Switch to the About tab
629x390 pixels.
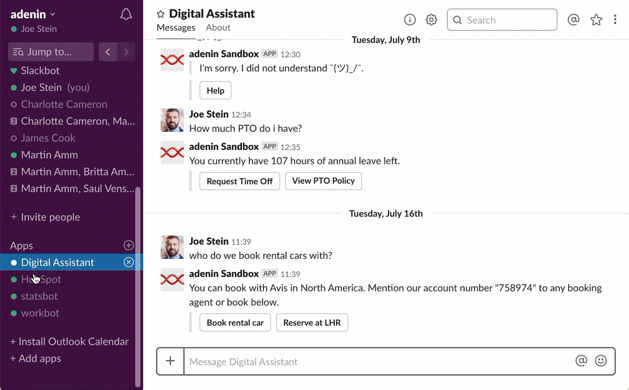click(x=218, y=28)
